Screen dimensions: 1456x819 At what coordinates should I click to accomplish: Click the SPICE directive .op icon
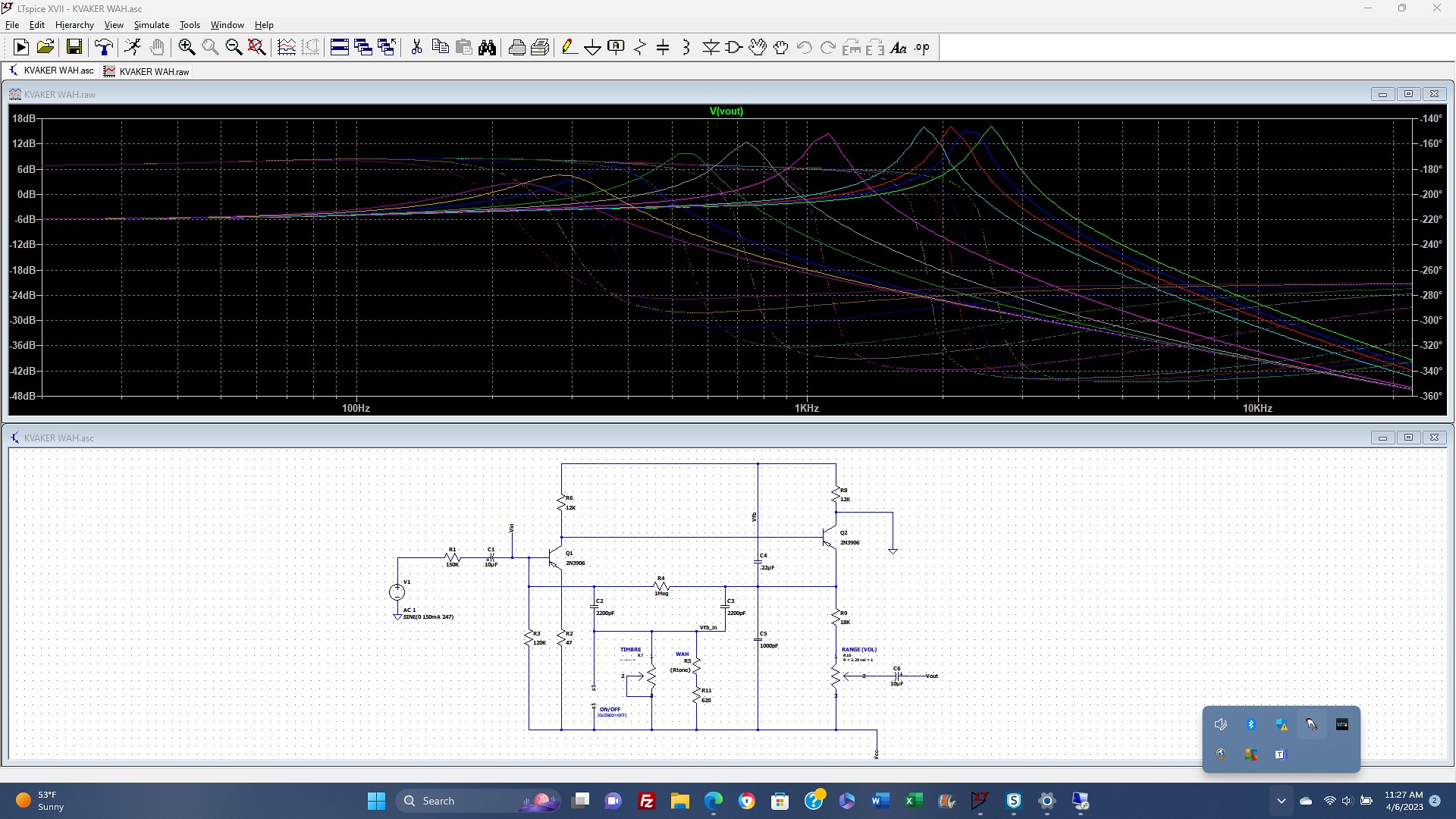[x=922, y=48]
